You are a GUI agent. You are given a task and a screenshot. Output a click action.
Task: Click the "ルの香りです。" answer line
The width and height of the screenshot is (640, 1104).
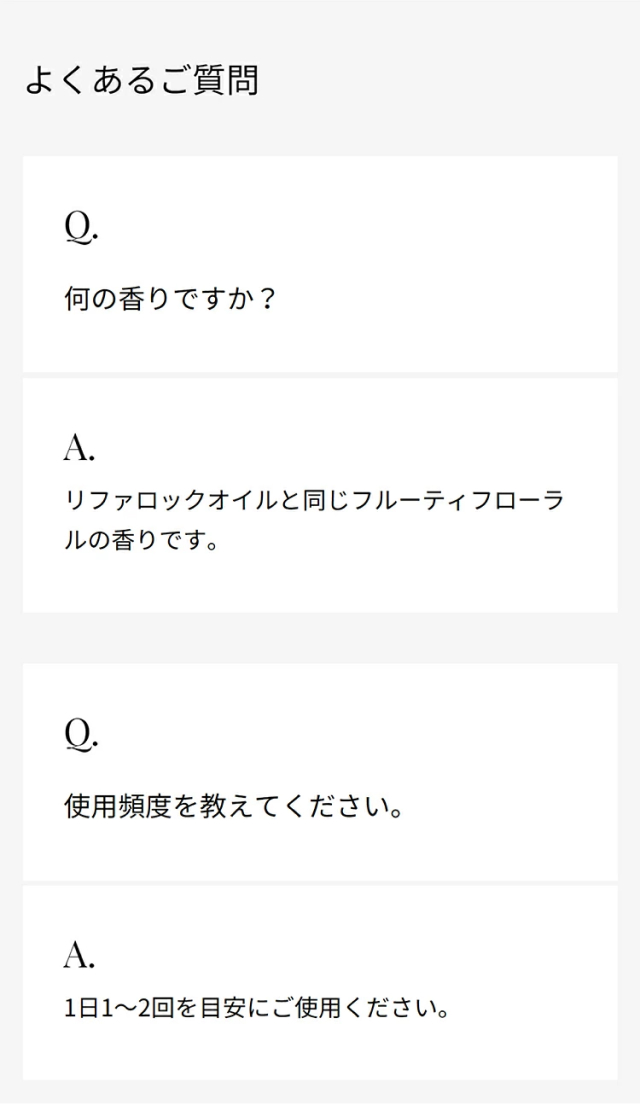pyautogui.click(x=141, y=541)
